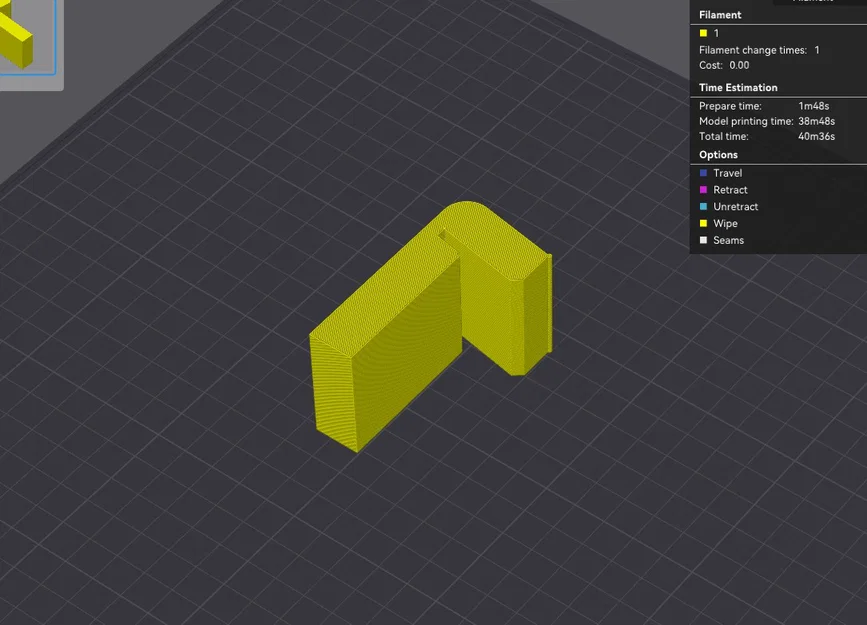867x625 pixels.
Task: Click the yellow Filament 1 color swatch
Action: (x=703, y=33)
